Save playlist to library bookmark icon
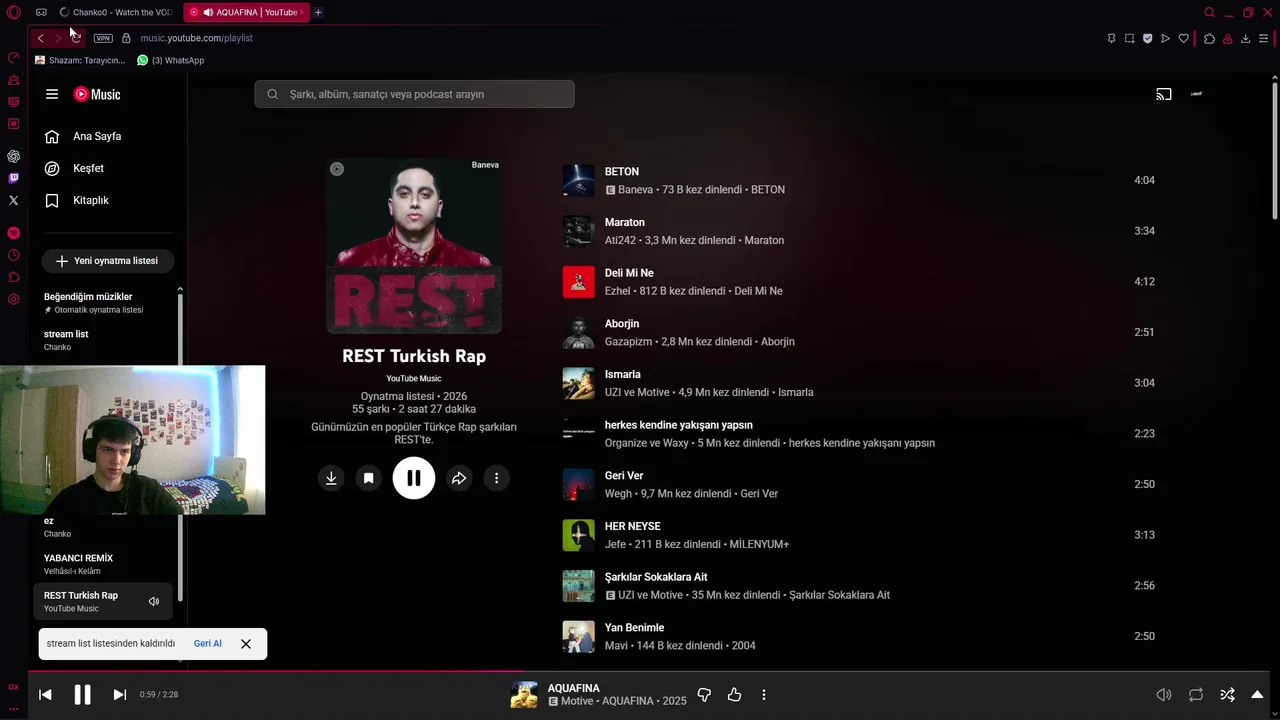The image size is (1280, 720). click(x=368, y=478)
